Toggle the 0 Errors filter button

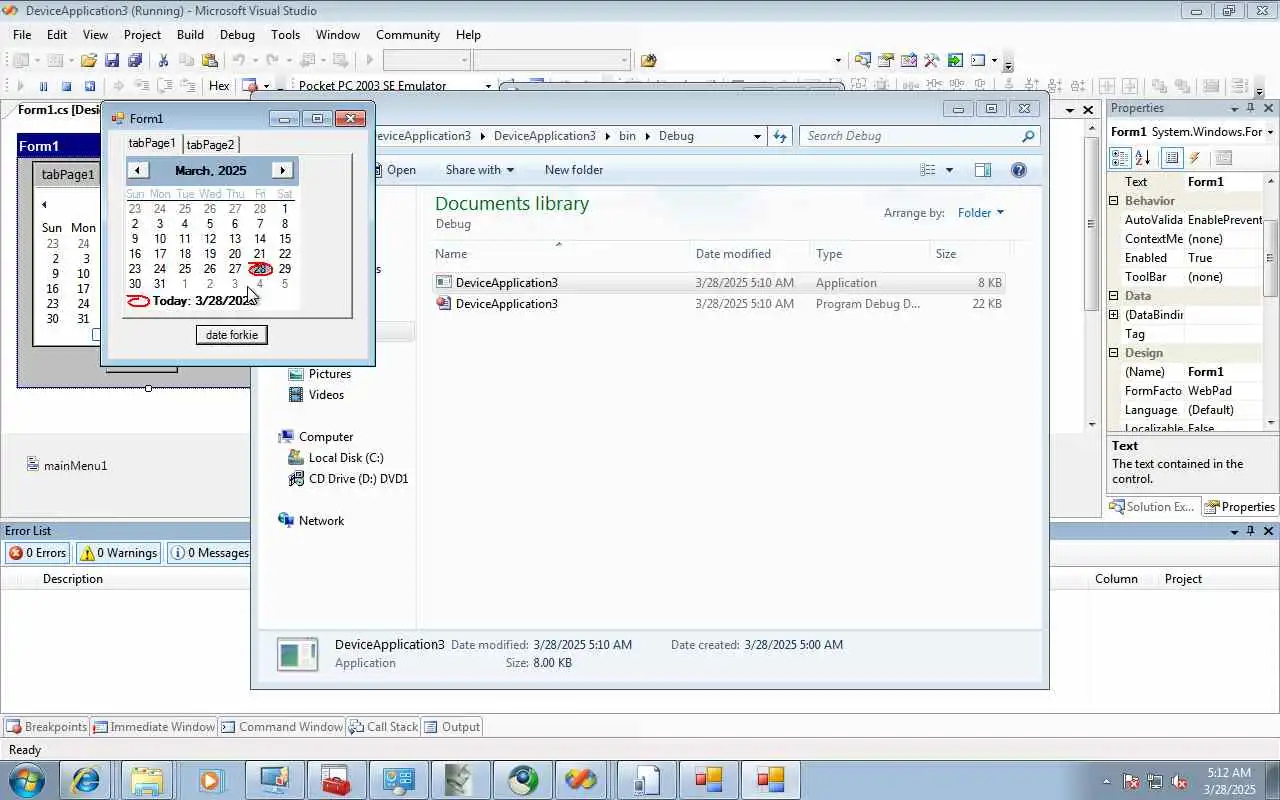(37, 553)
